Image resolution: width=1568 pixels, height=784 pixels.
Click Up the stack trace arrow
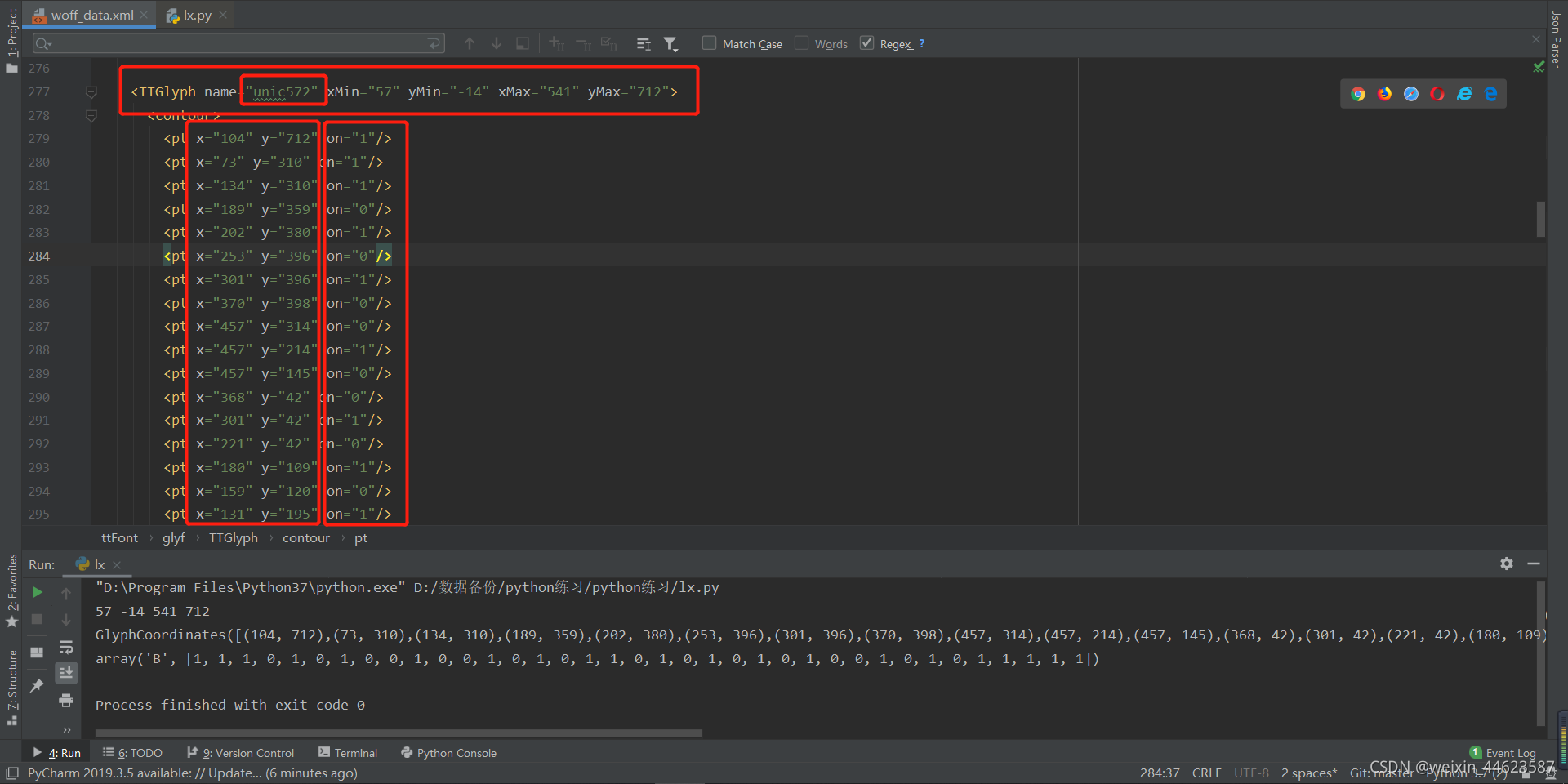(x=66, y=594)
